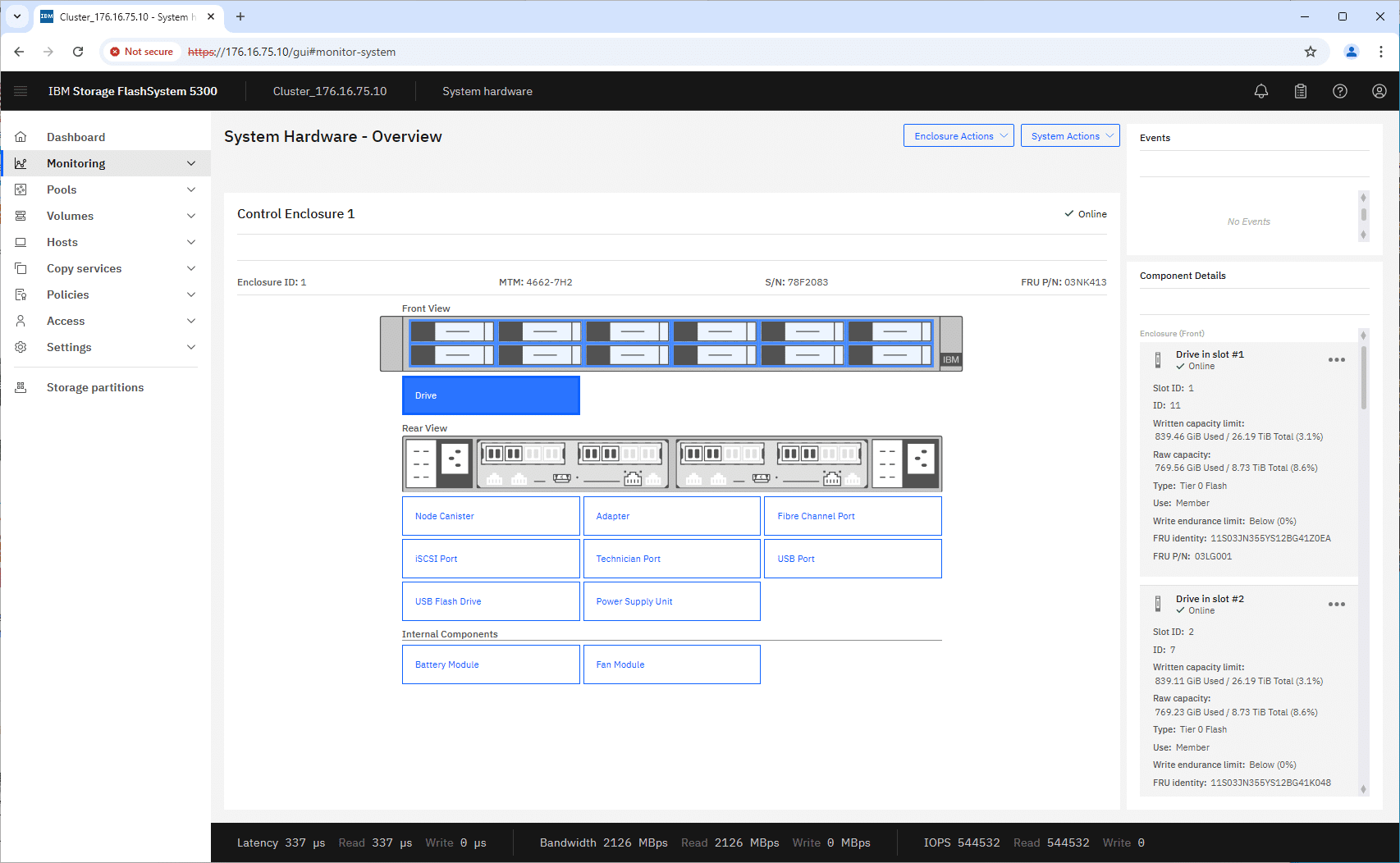Open the hamburger navigation menu
The image size is (1400, 863).
21,91
